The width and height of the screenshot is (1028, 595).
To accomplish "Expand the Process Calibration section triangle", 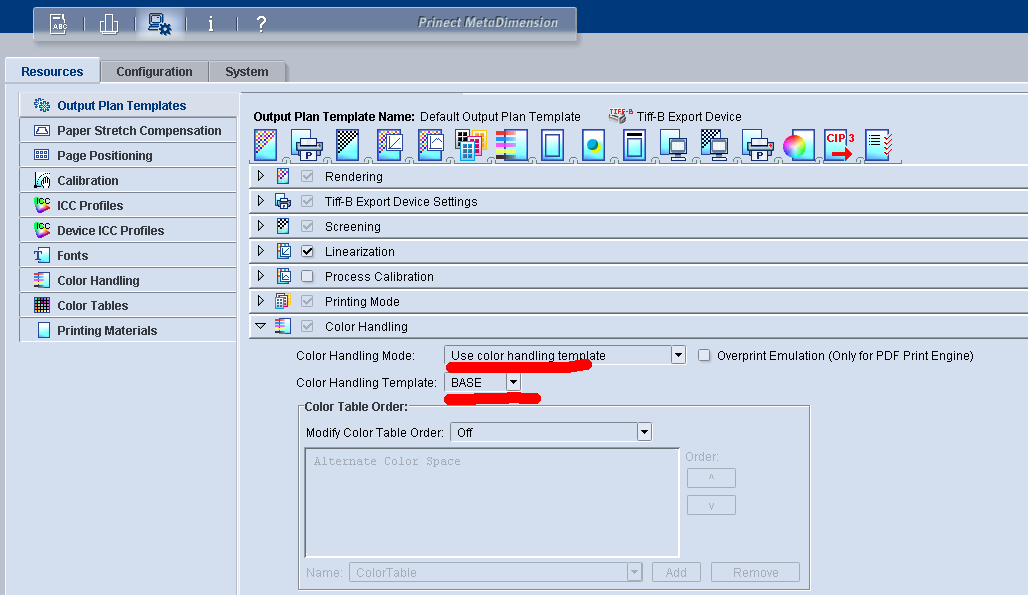I will tap(260, 275).
